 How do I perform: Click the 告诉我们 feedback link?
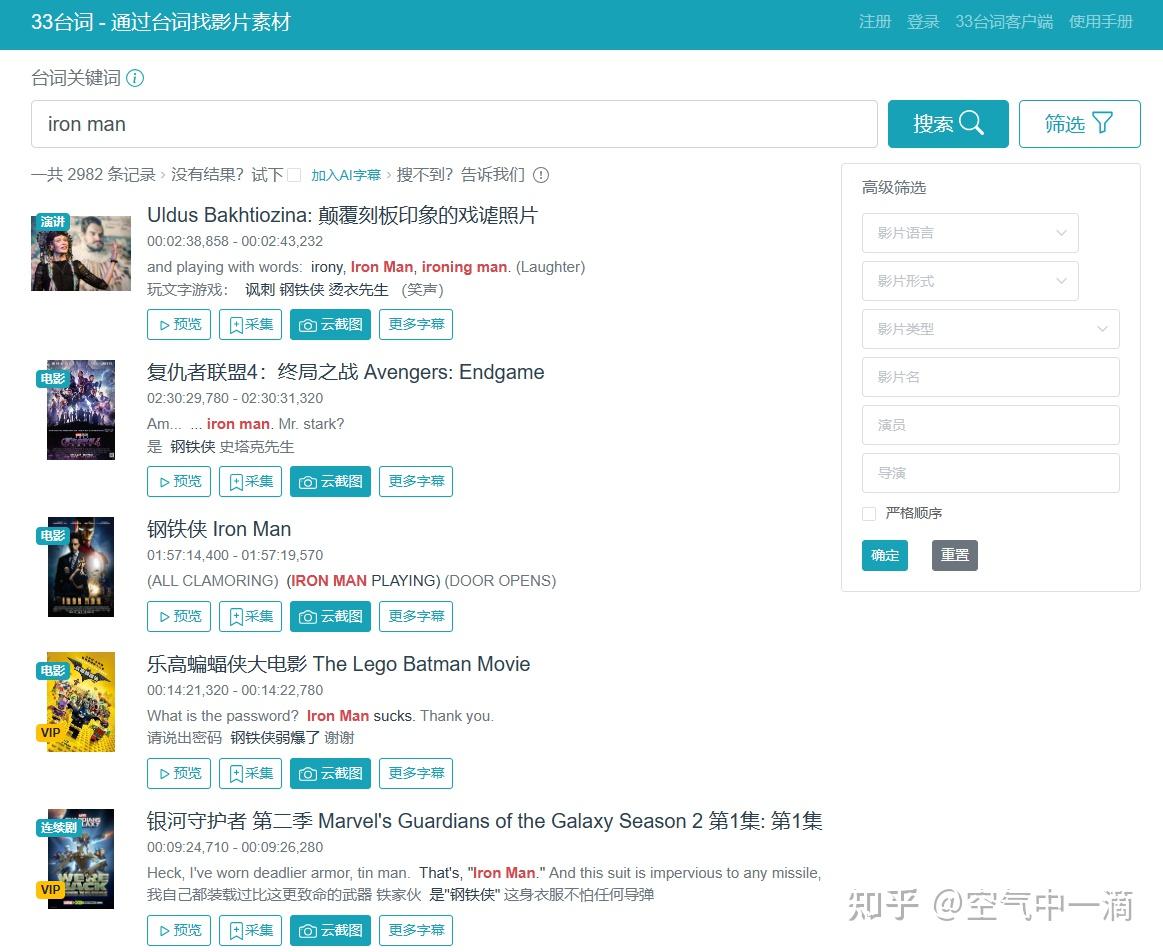(x=492, y=175)
